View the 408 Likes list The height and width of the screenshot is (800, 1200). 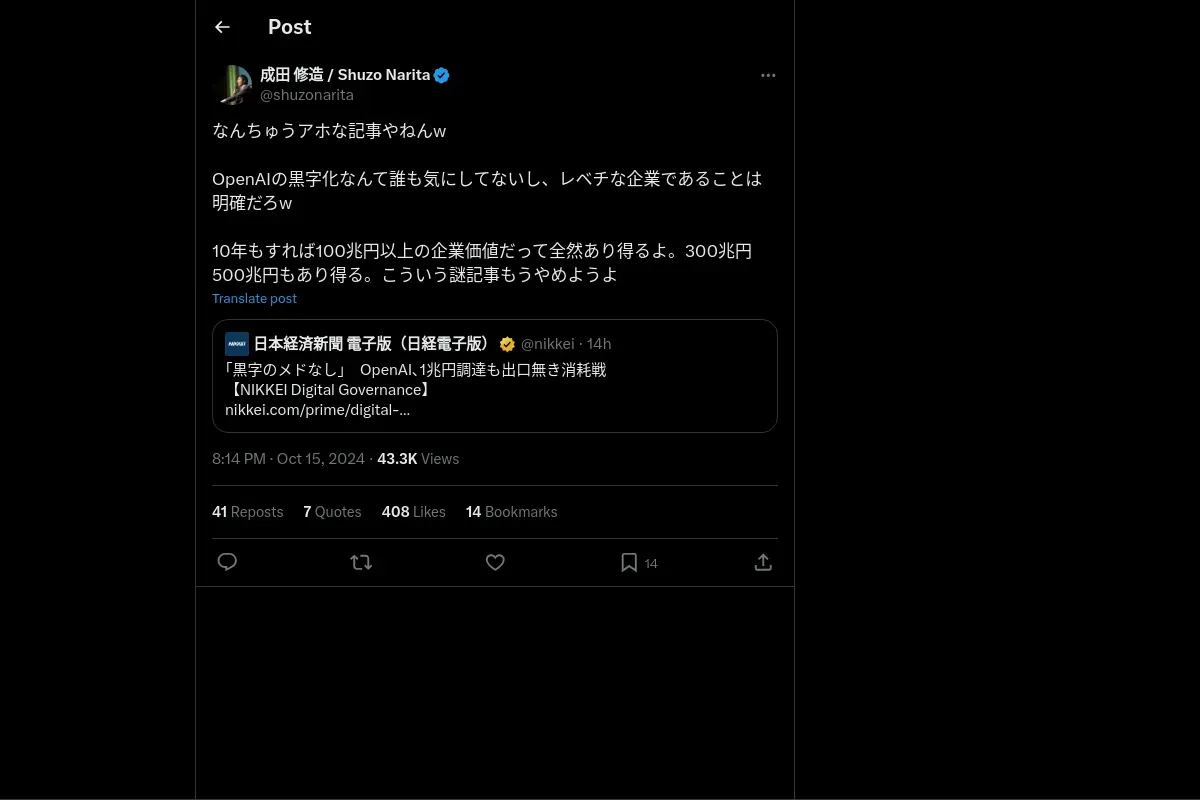click(x=414, y=512)
